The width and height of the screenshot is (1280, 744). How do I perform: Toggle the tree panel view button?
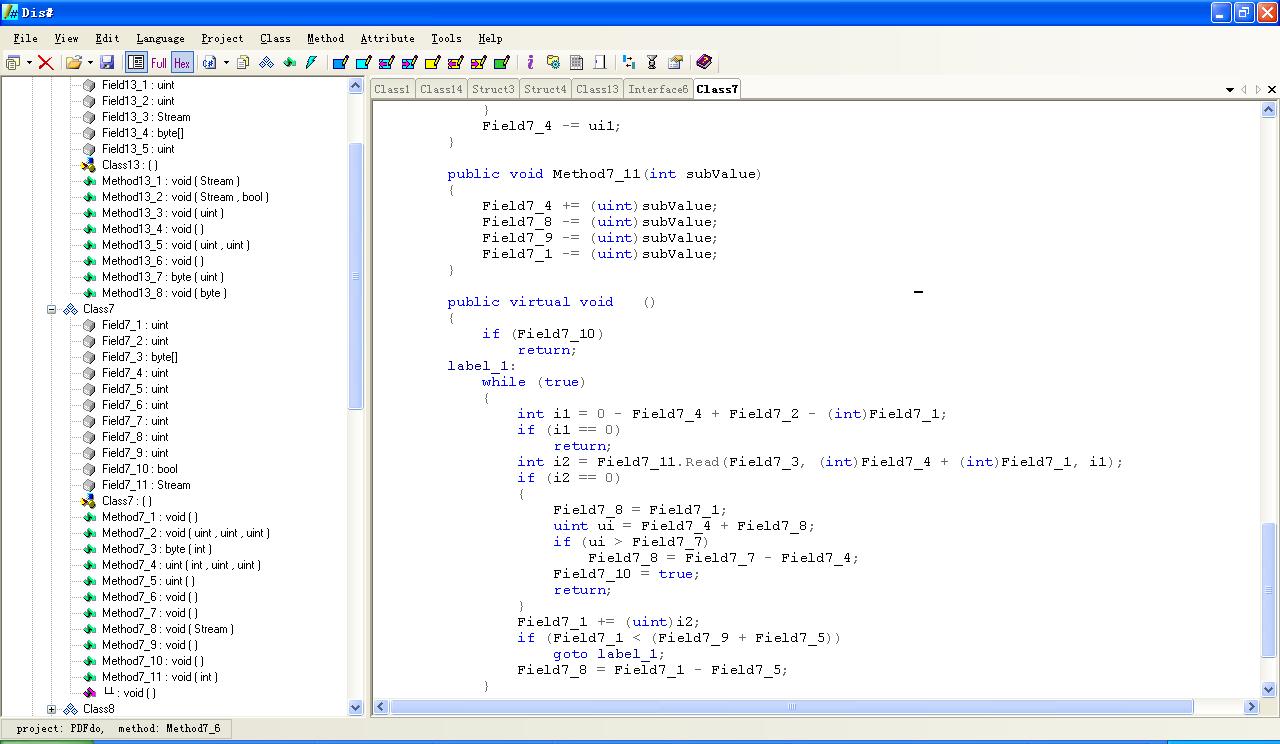click(x=136, y=63)
